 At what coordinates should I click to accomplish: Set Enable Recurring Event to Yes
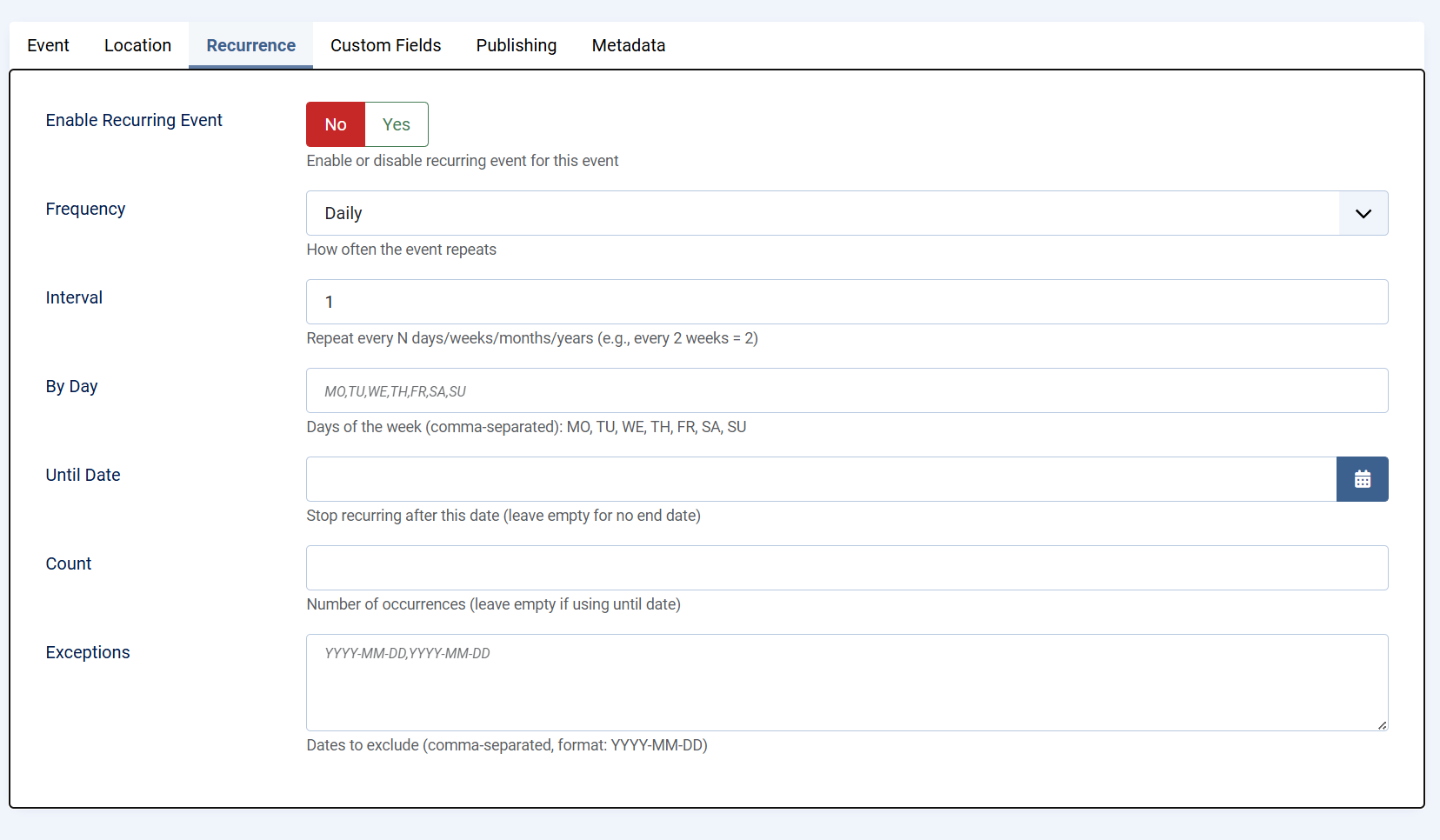(397, 124)
